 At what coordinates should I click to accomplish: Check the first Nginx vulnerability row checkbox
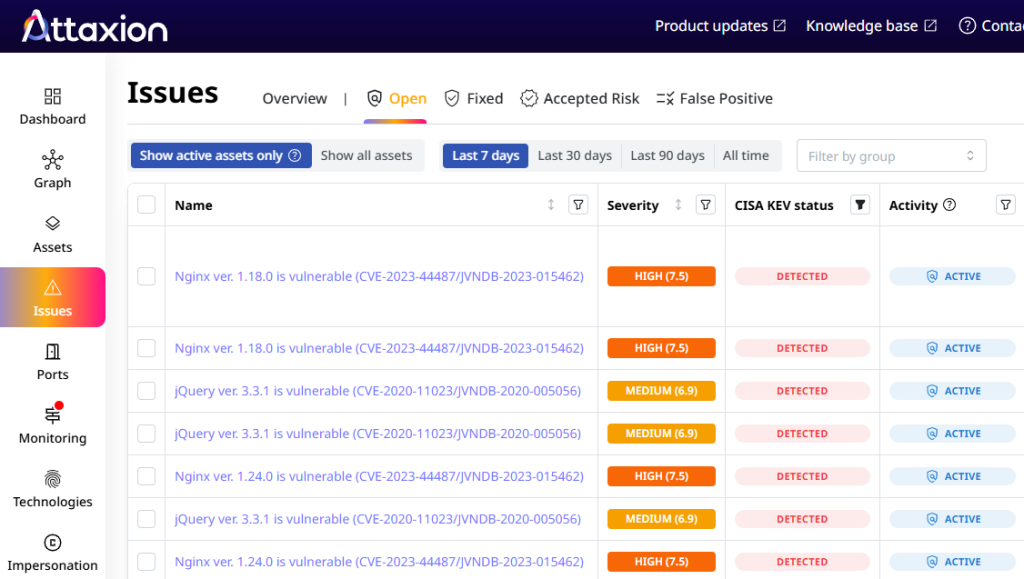point(146,276)
